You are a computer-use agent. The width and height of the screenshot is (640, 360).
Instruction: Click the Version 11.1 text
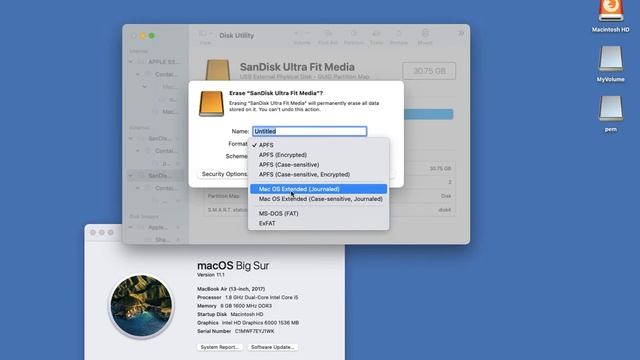point(211,275)
